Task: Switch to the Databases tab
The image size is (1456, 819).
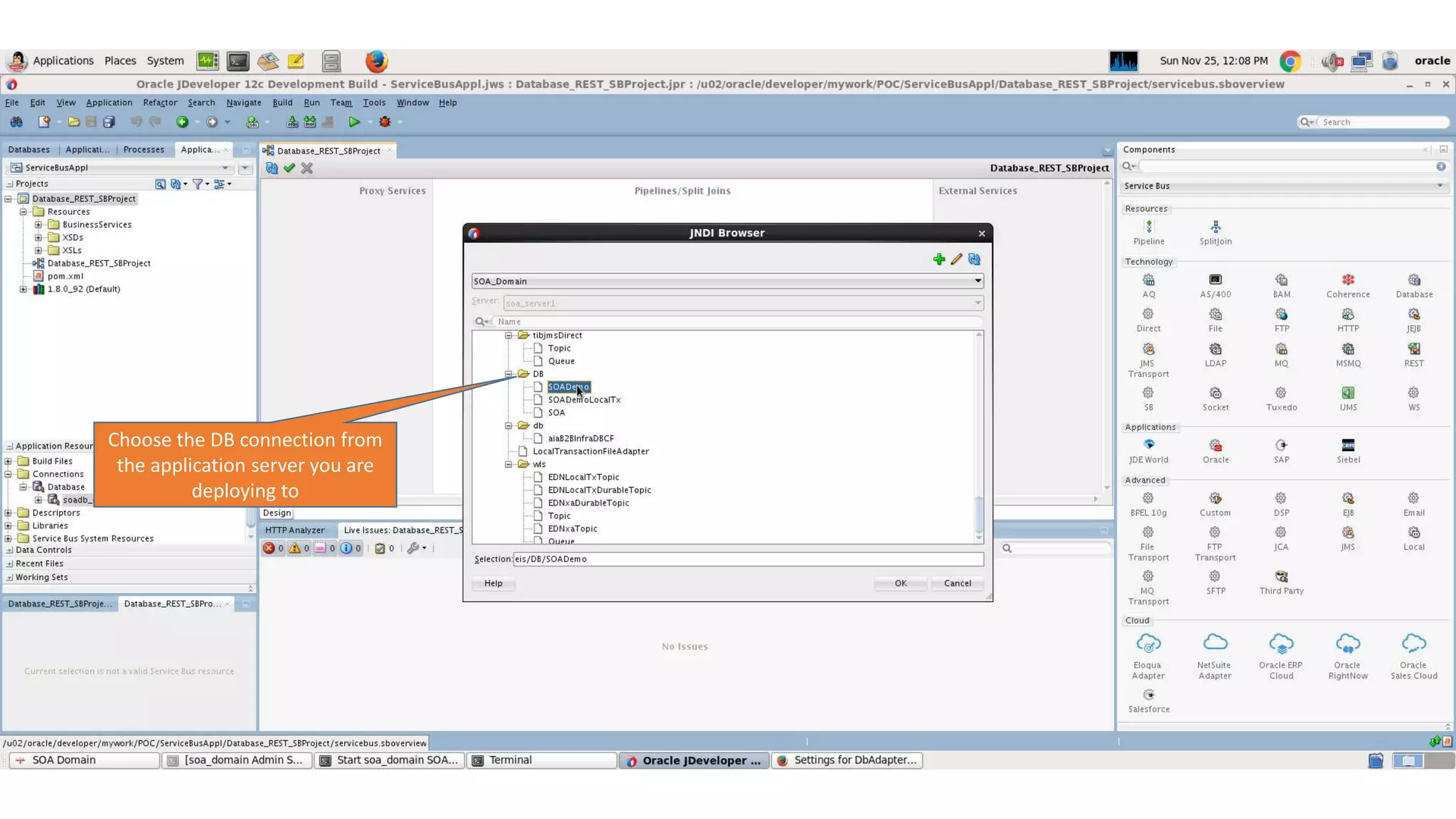Action: pos(29,149)
